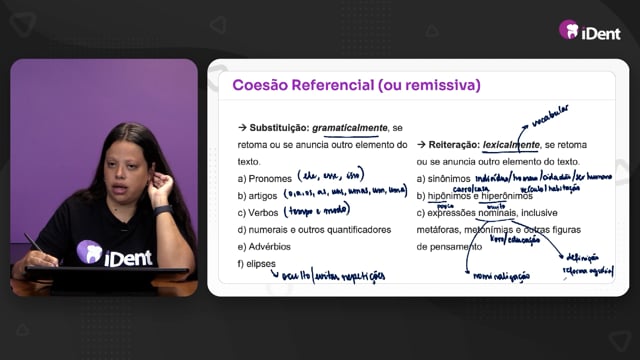
Task: Click the arrow before "Substituição"
Action: [x=242, y=128]
